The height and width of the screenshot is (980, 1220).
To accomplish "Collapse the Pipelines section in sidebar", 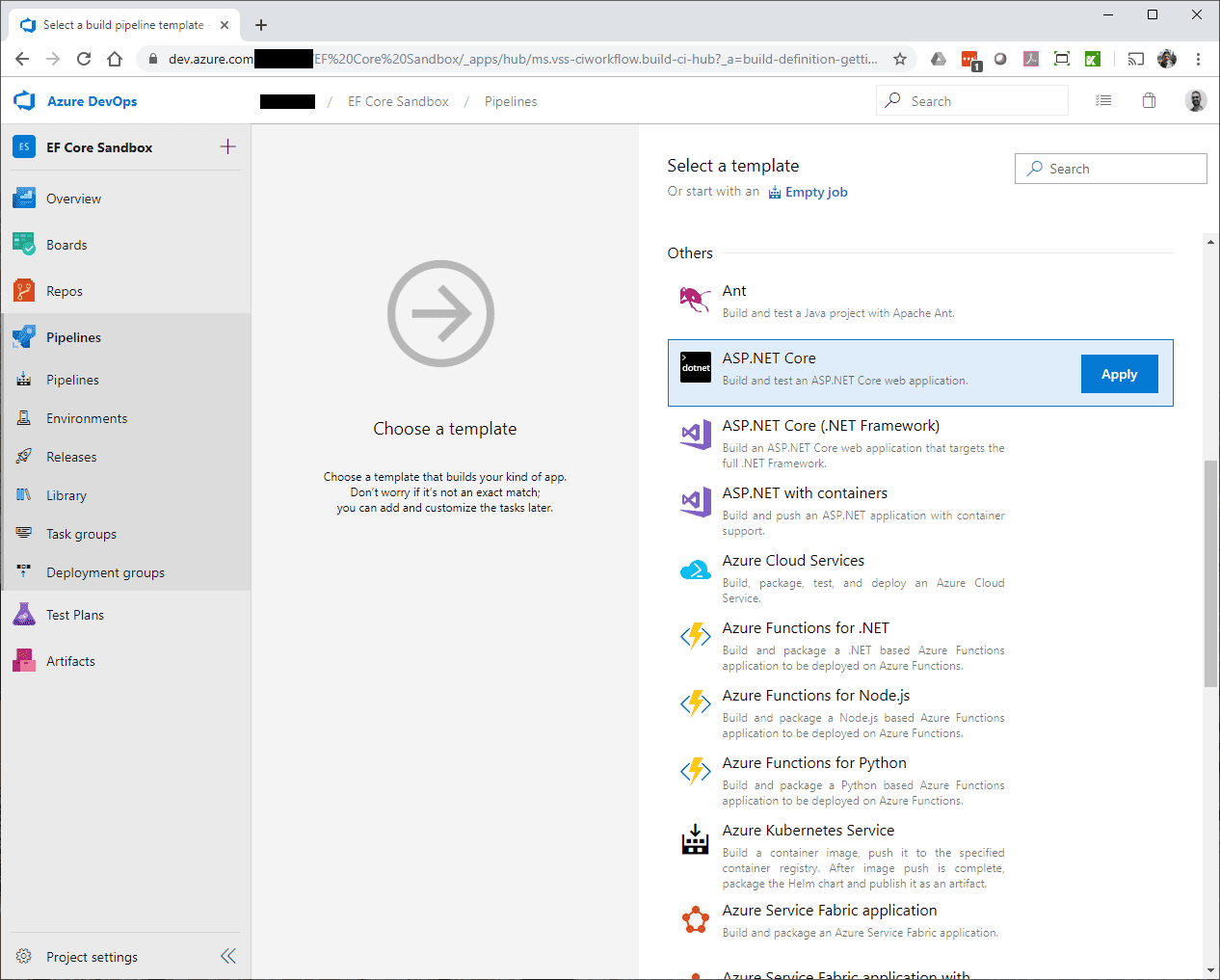I will pyautogui.click(x=73, y=337).
